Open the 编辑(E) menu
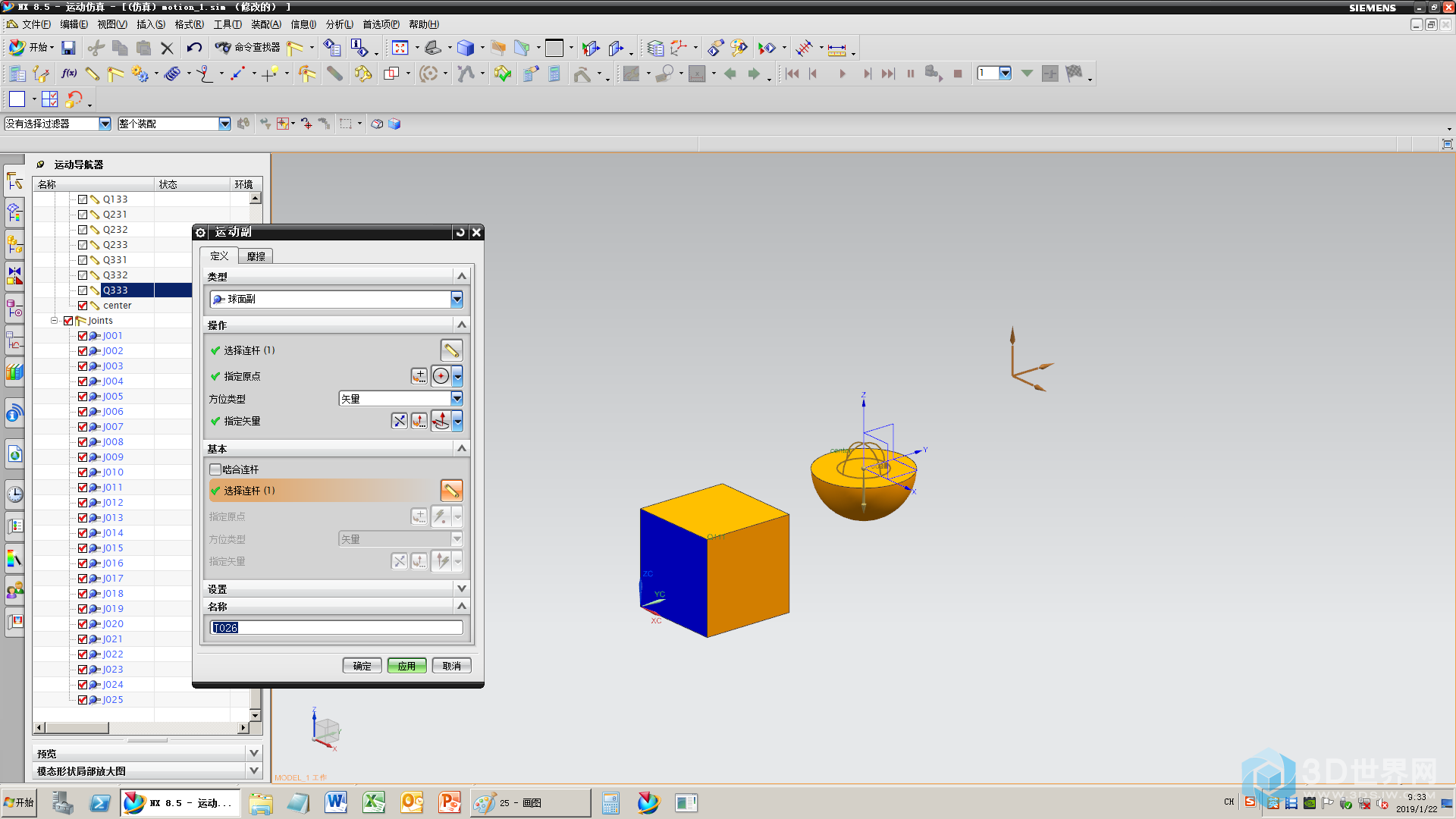The height and width of the screenshot is (819, 1456). (x=74, y=24)
